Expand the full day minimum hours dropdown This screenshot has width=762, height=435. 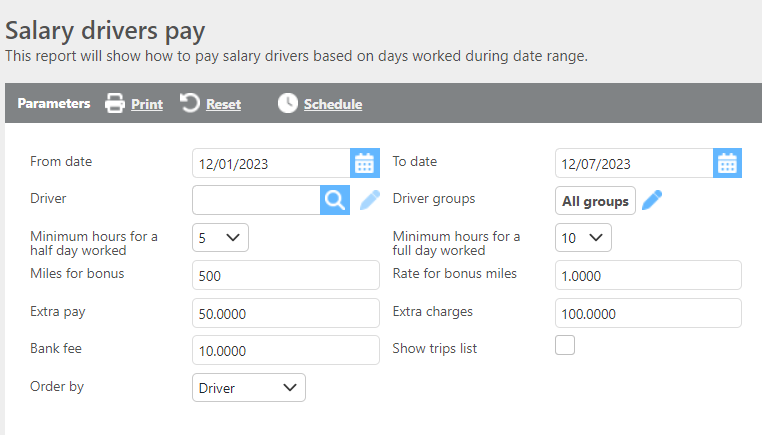pyautogui.click(x=583, y=237)
